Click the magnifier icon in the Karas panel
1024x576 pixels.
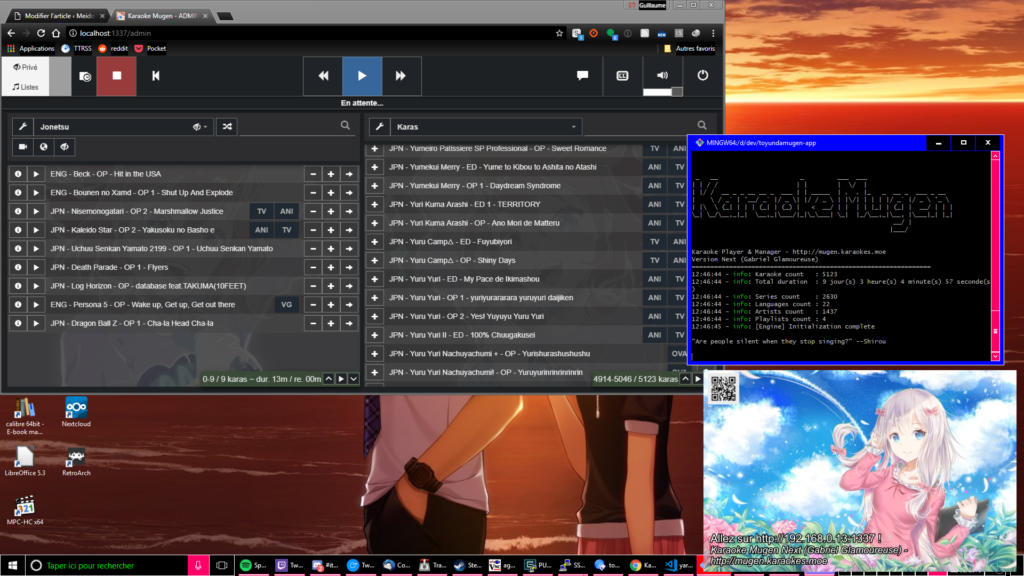[702, 125]
